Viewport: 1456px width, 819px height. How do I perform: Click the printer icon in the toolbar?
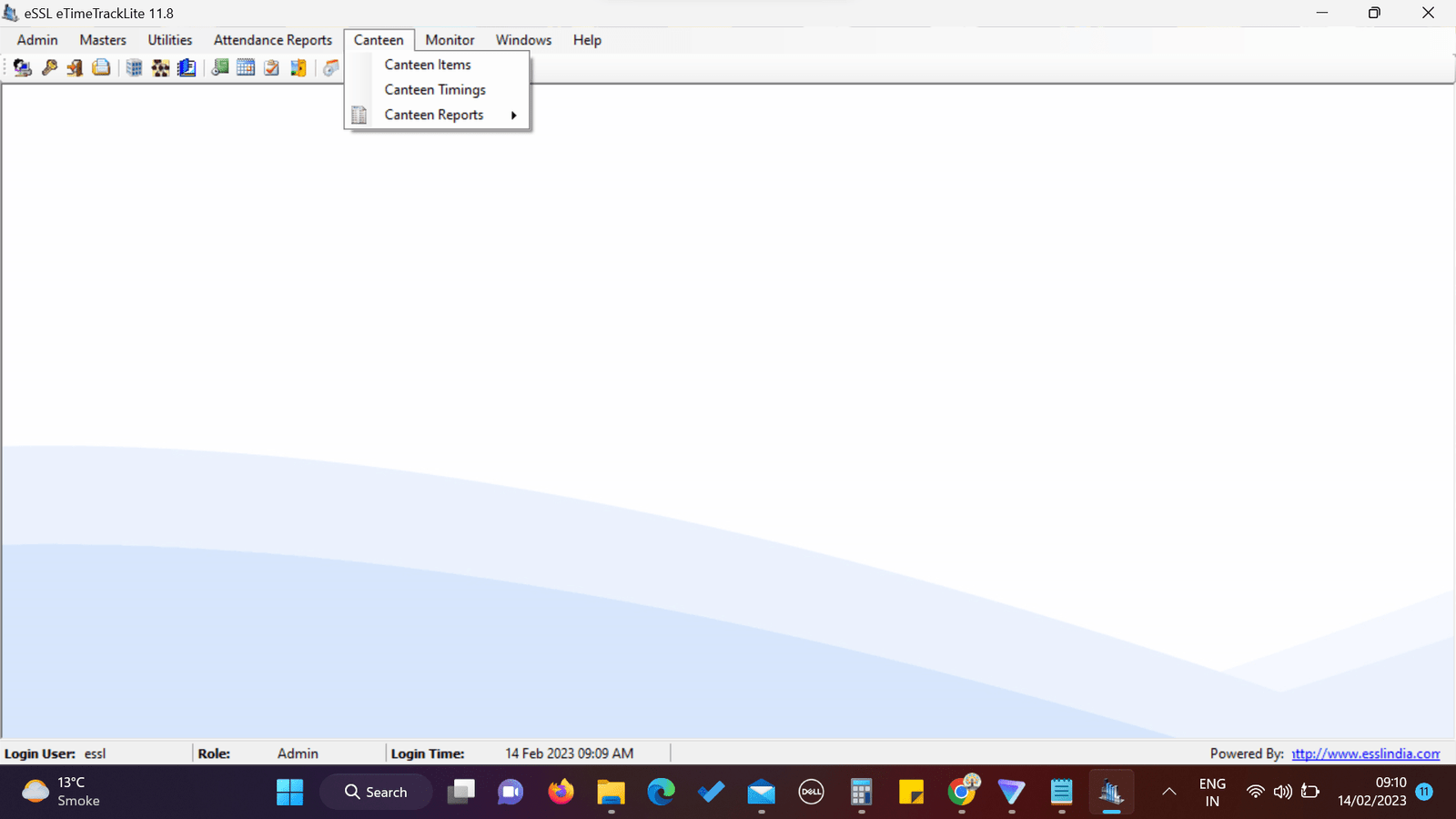coord(101,67)
